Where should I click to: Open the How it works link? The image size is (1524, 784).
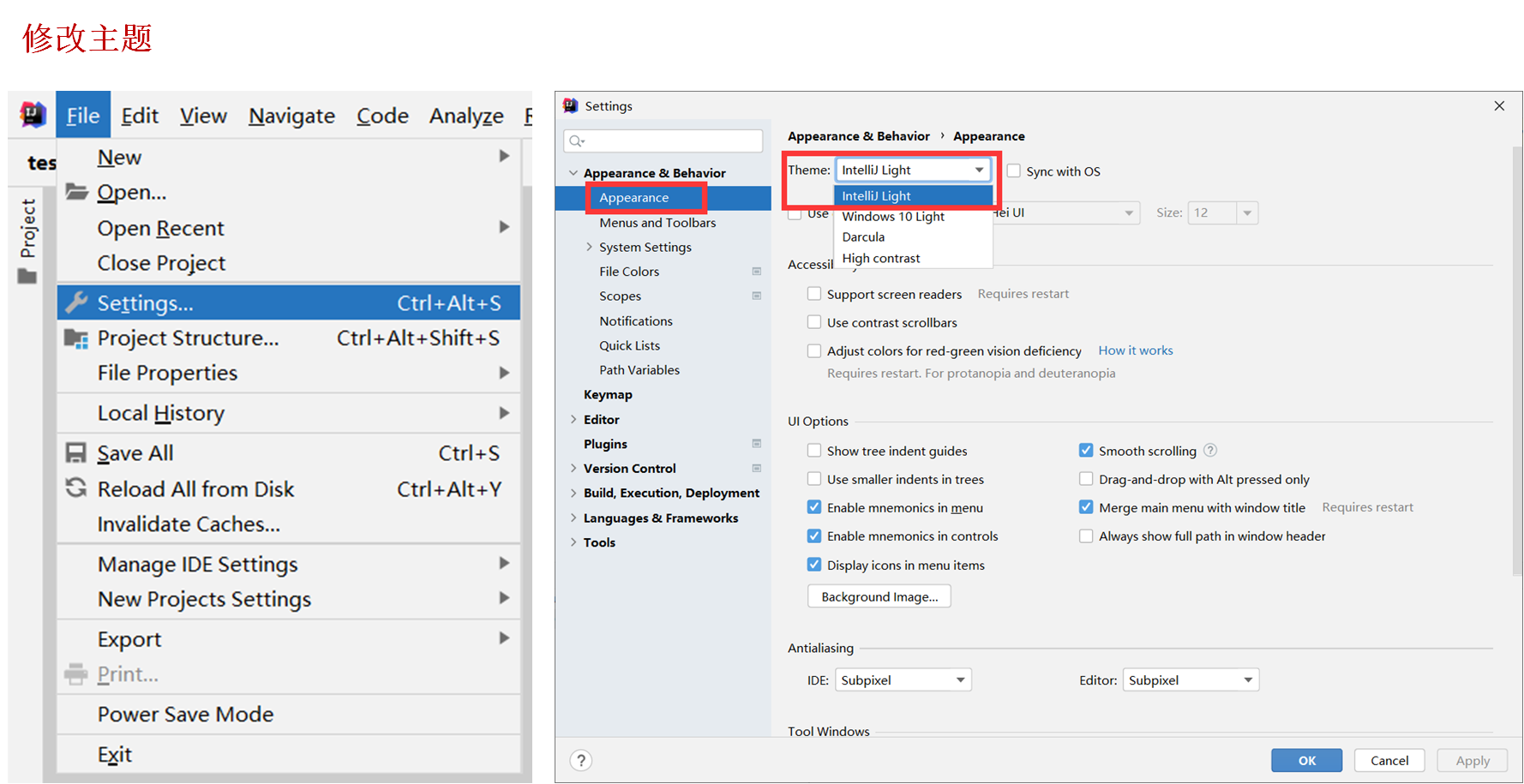pos(1136,350)
